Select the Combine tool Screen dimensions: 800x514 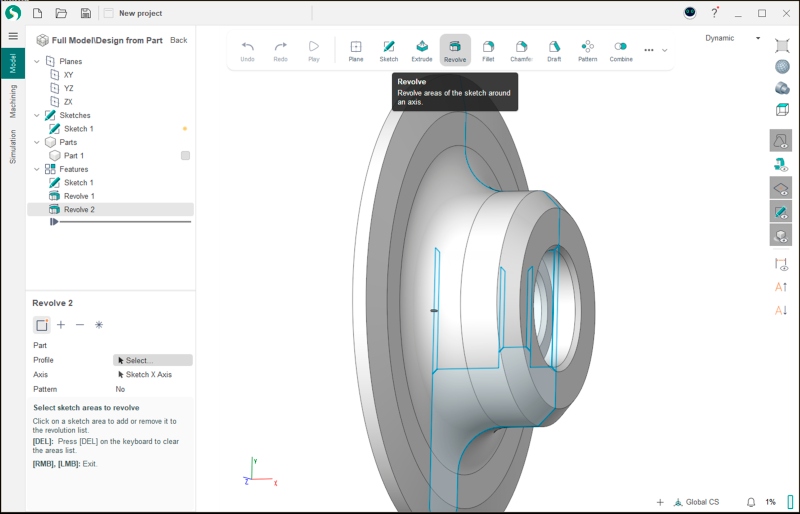coord(621,51)
